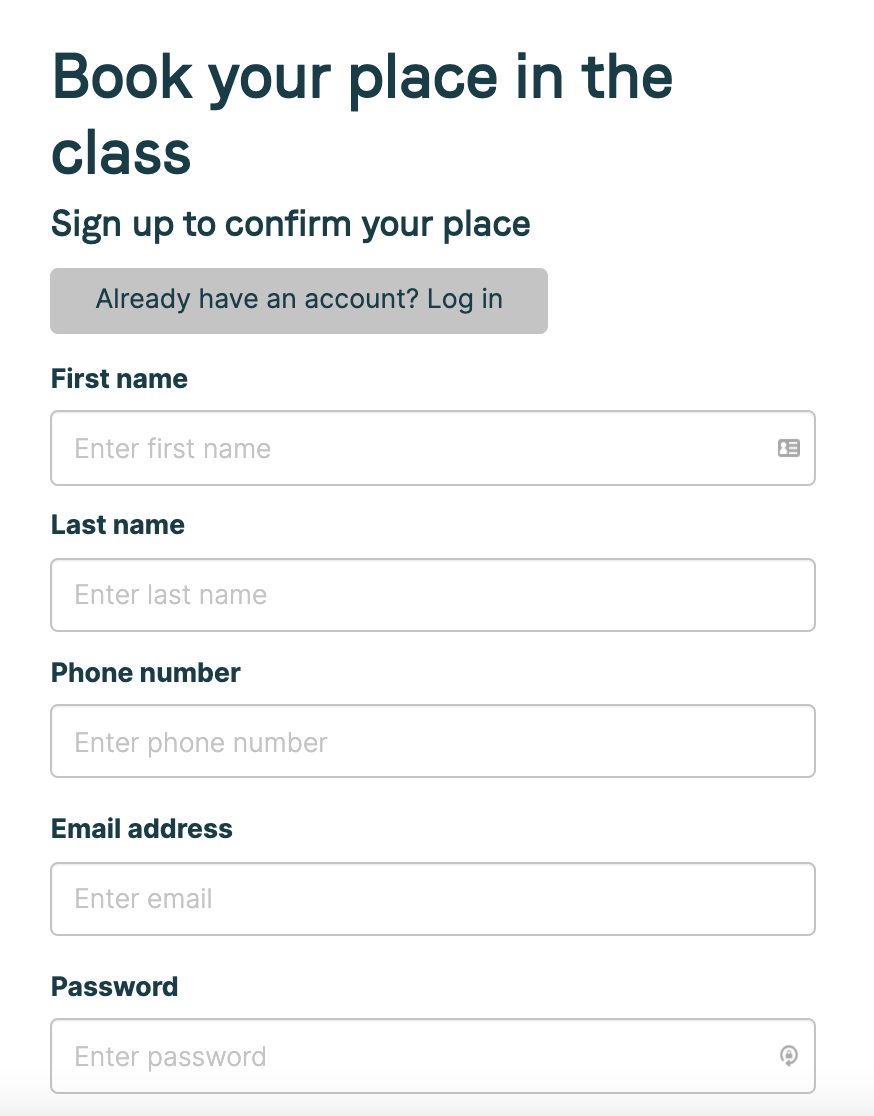Click 'Log in' text on gray button
Screen dimensions: 874x1116
pyautogui.click(x=464, y=299)
